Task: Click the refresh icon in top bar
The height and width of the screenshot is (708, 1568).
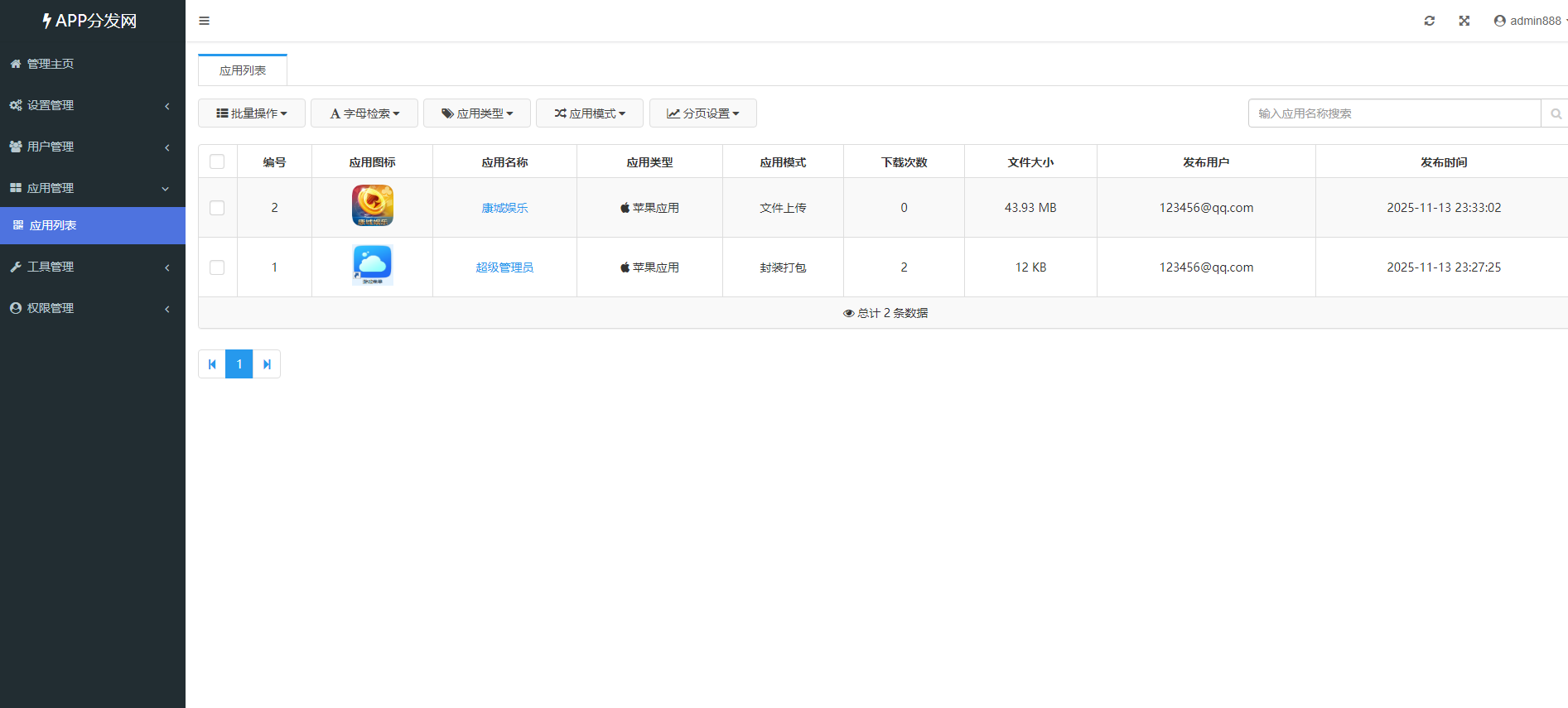Action: (1429, 21)
